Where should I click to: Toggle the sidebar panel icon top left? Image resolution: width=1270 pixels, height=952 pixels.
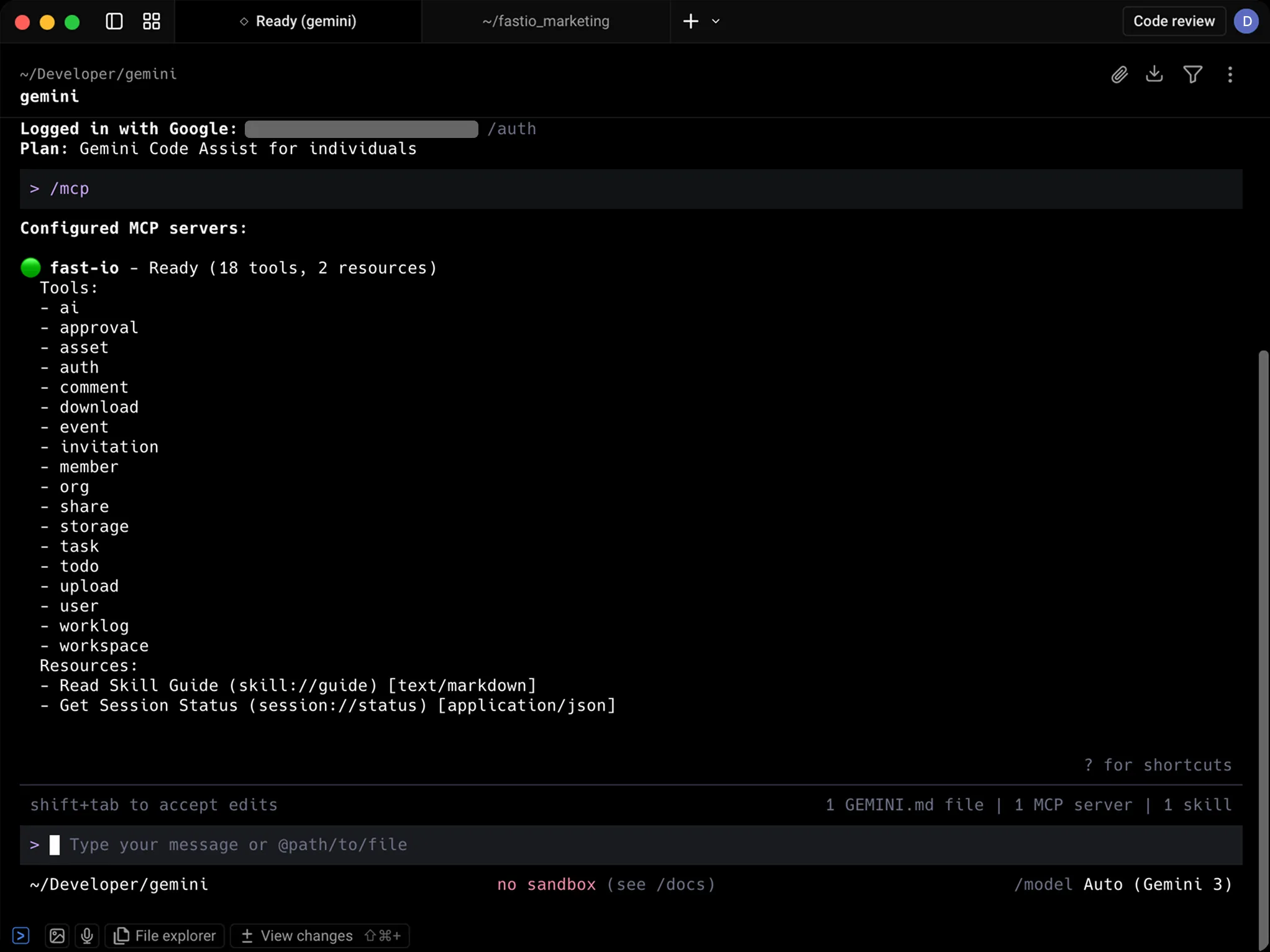tap(113, 21)
